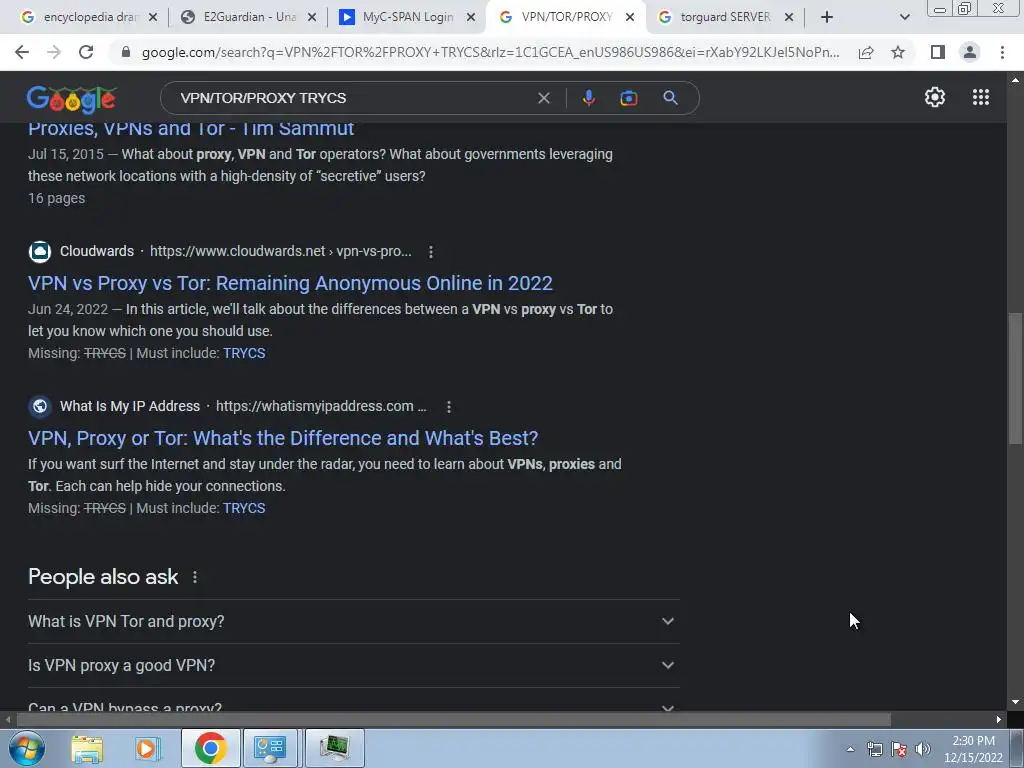Click the page scroll down arrow
Screen dimensions: 1024x768
coord(1014,702)
